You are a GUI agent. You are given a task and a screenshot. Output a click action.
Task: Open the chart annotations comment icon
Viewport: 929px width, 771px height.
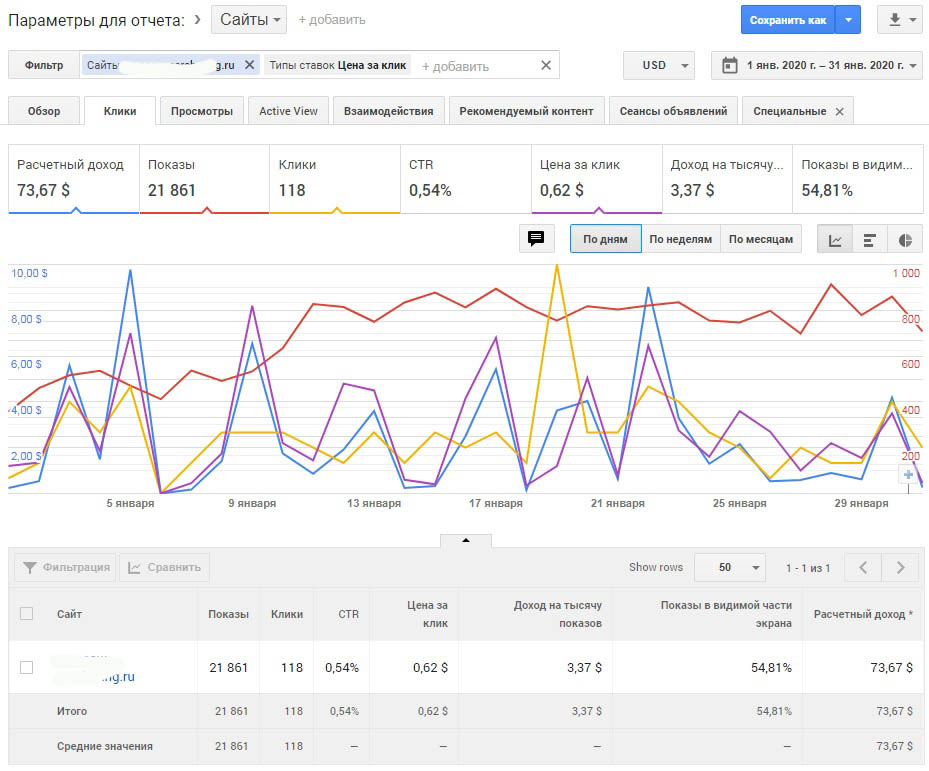click(x=536, y=239)
